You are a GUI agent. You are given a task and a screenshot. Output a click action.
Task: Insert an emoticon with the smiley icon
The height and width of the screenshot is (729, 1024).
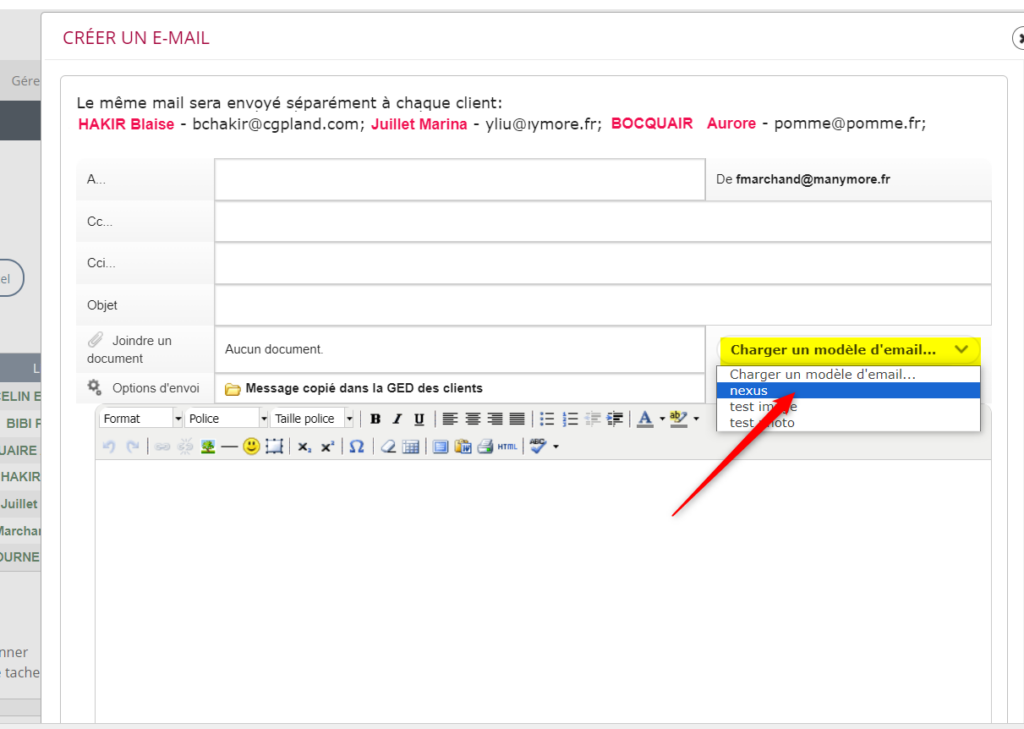coord(251,447)
